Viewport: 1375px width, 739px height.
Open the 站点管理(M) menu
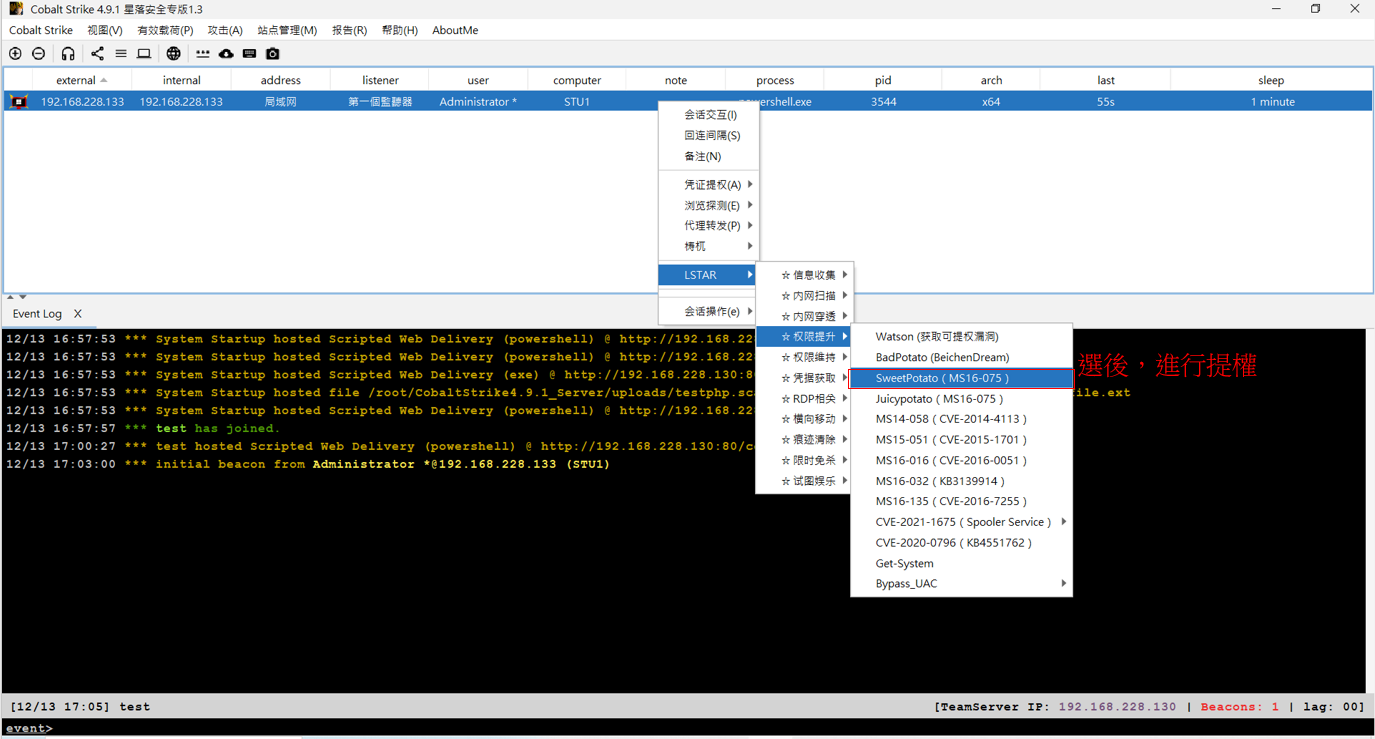click(287, 30)
